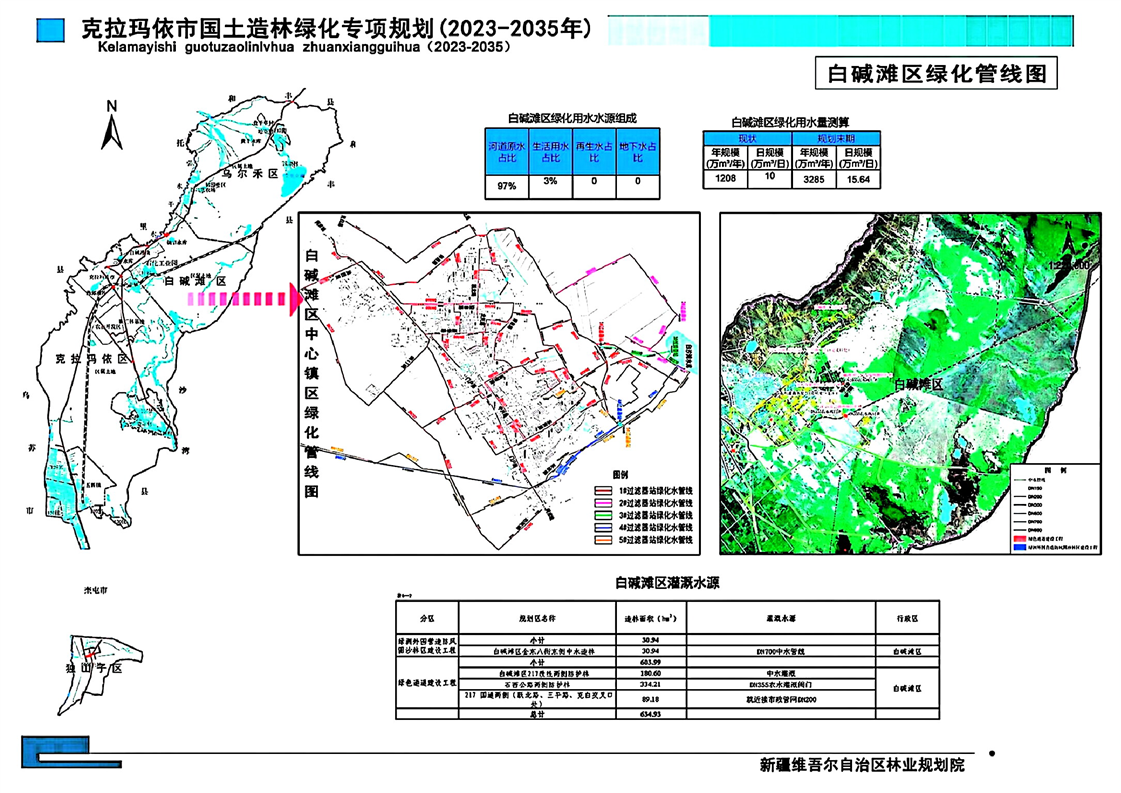This screenshot has height=793, width=1121.
Task: Click the 生活用水占比 header cell
Action: click(x=550, y=152)
